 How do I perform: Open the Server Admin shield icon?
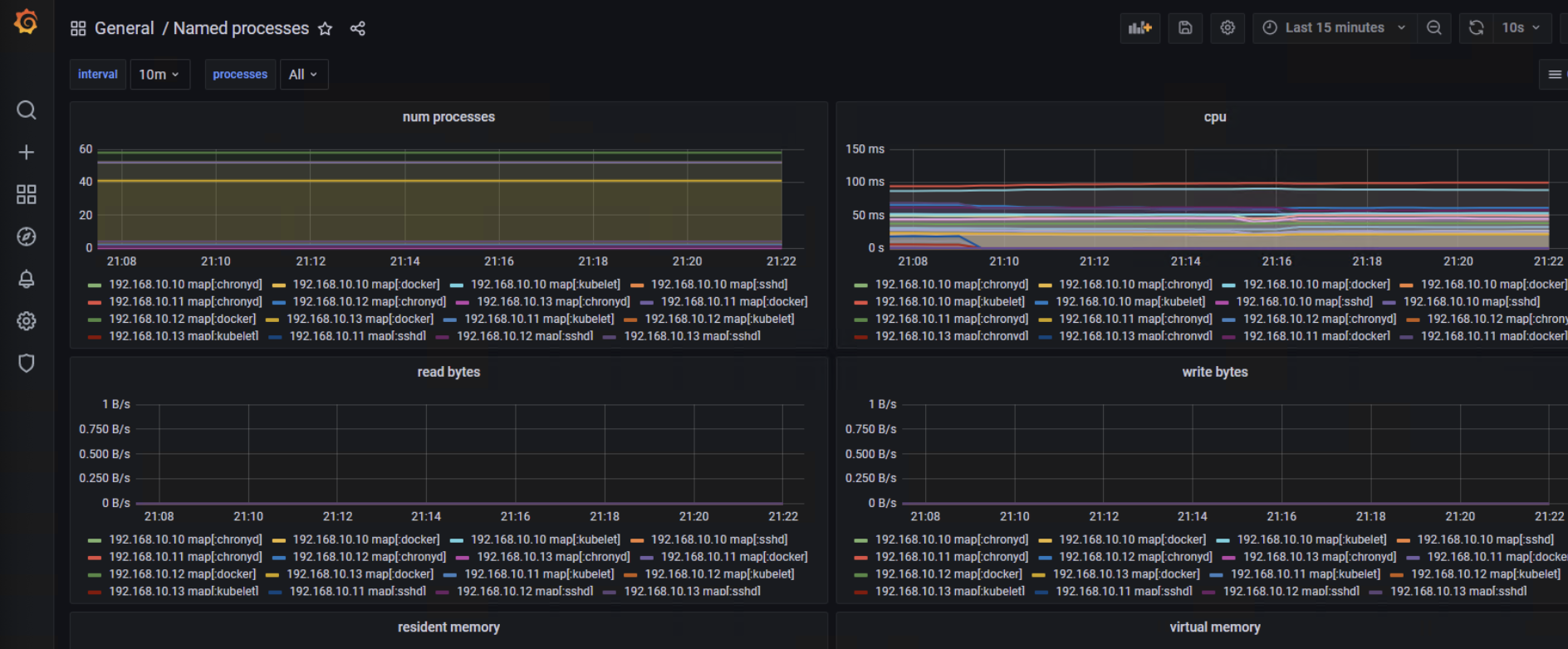(27, 364)
